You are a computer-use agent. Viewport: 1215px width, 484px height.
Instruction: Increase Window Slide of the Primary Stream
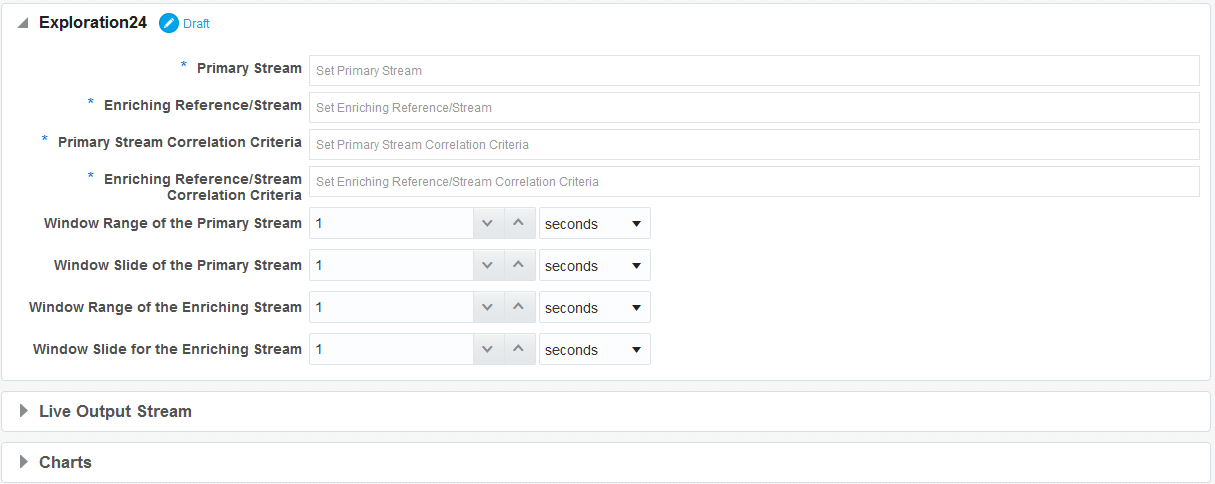coord(518,265)
